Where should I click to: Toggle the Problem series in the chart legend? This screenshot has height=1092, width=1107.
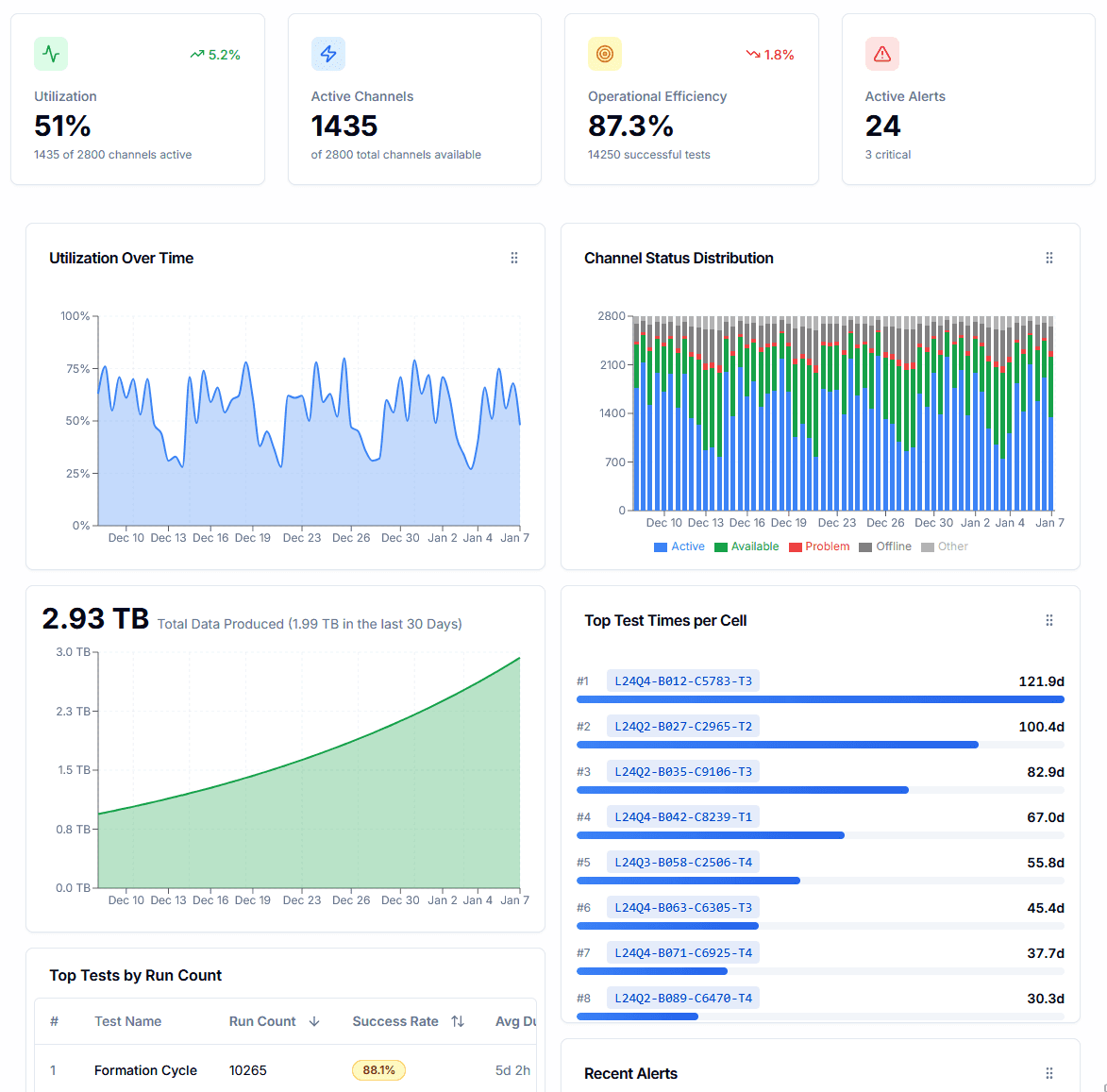point(820,546)
